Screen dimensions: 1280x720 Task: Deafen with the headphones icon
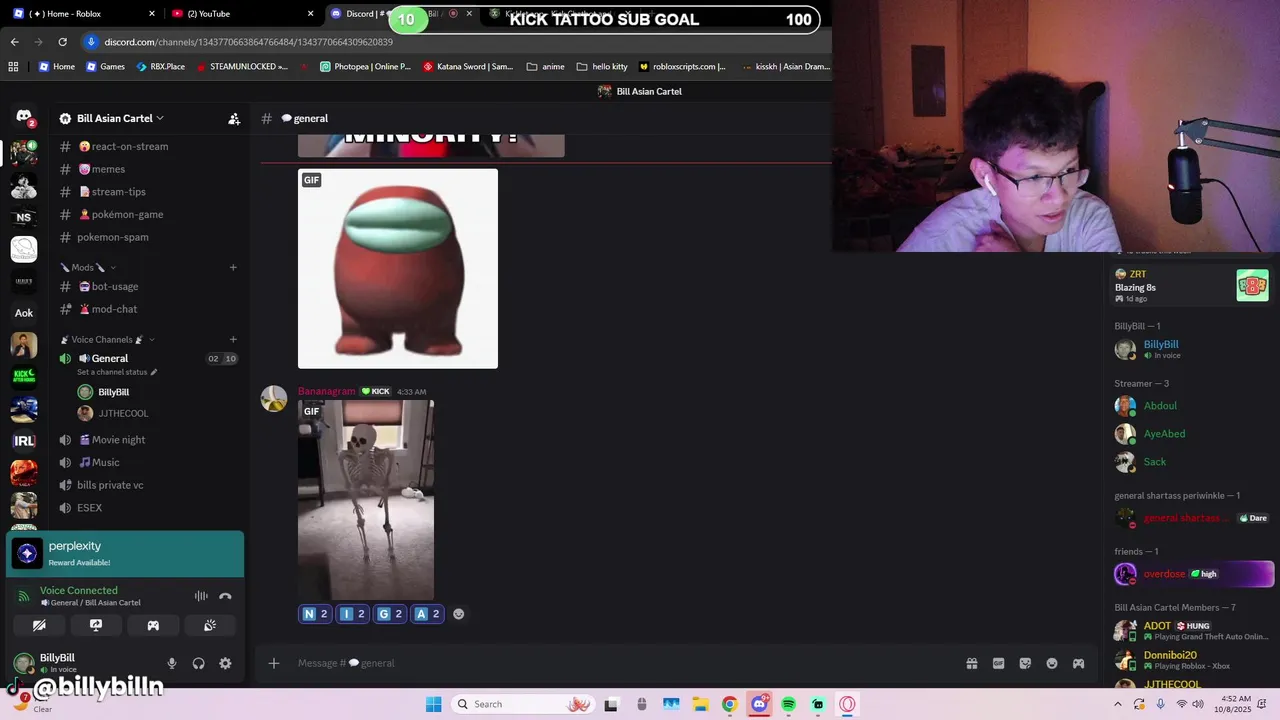(x=198, y=663)
